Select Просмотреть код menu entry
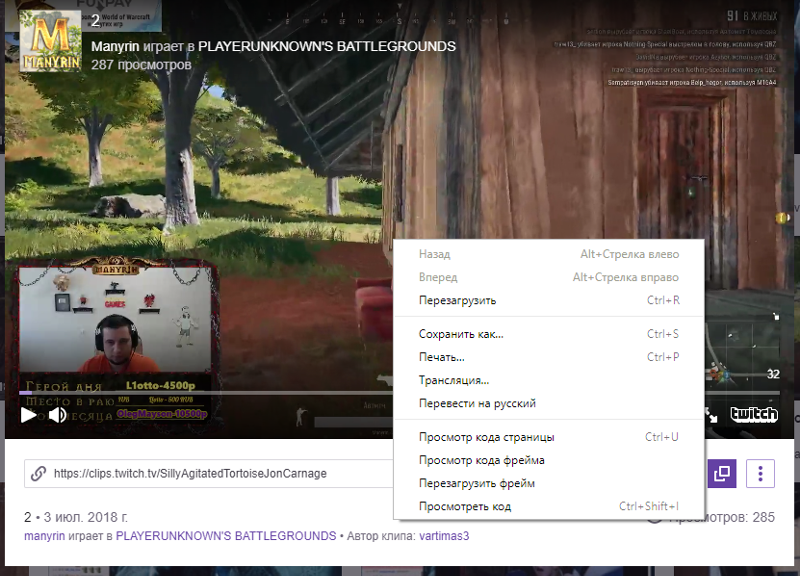The width and height of the screenshot is (800, 576). [x=549, y=506]
